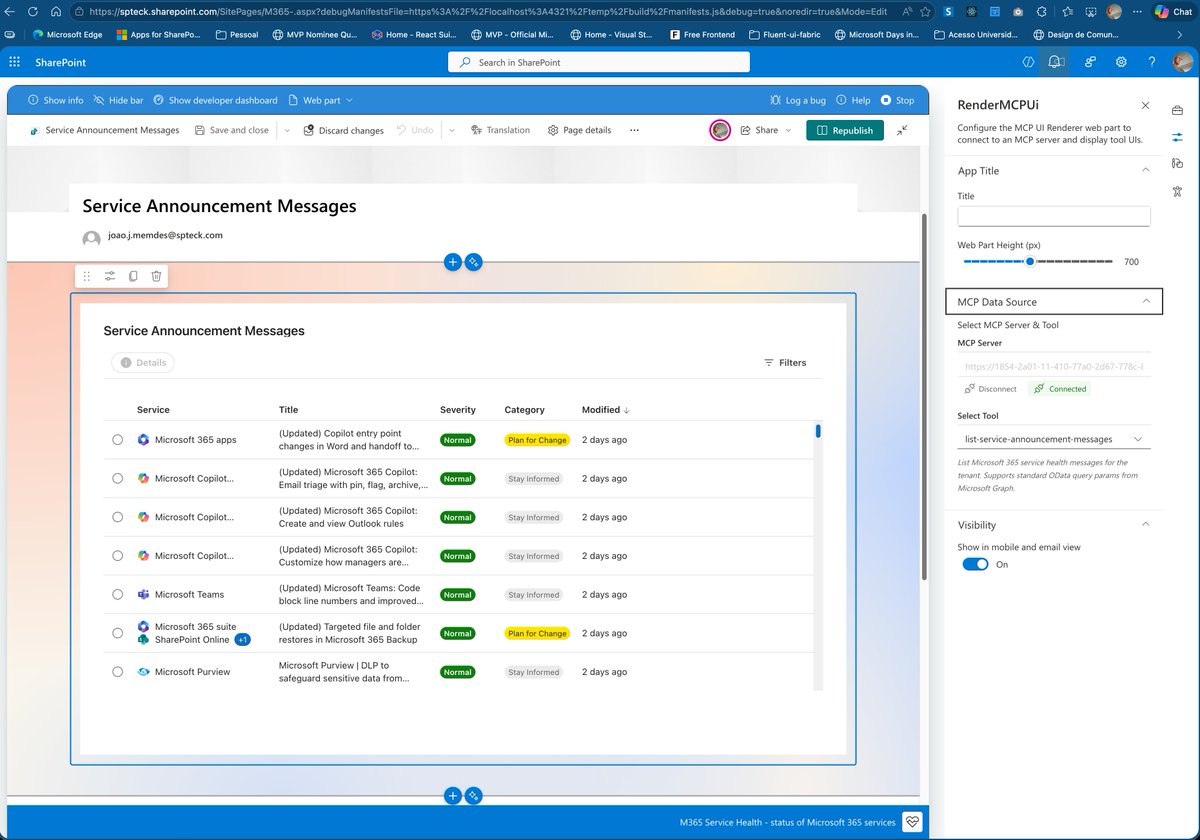Select the radio button for Microsoft Teams row

pos(117,594)
